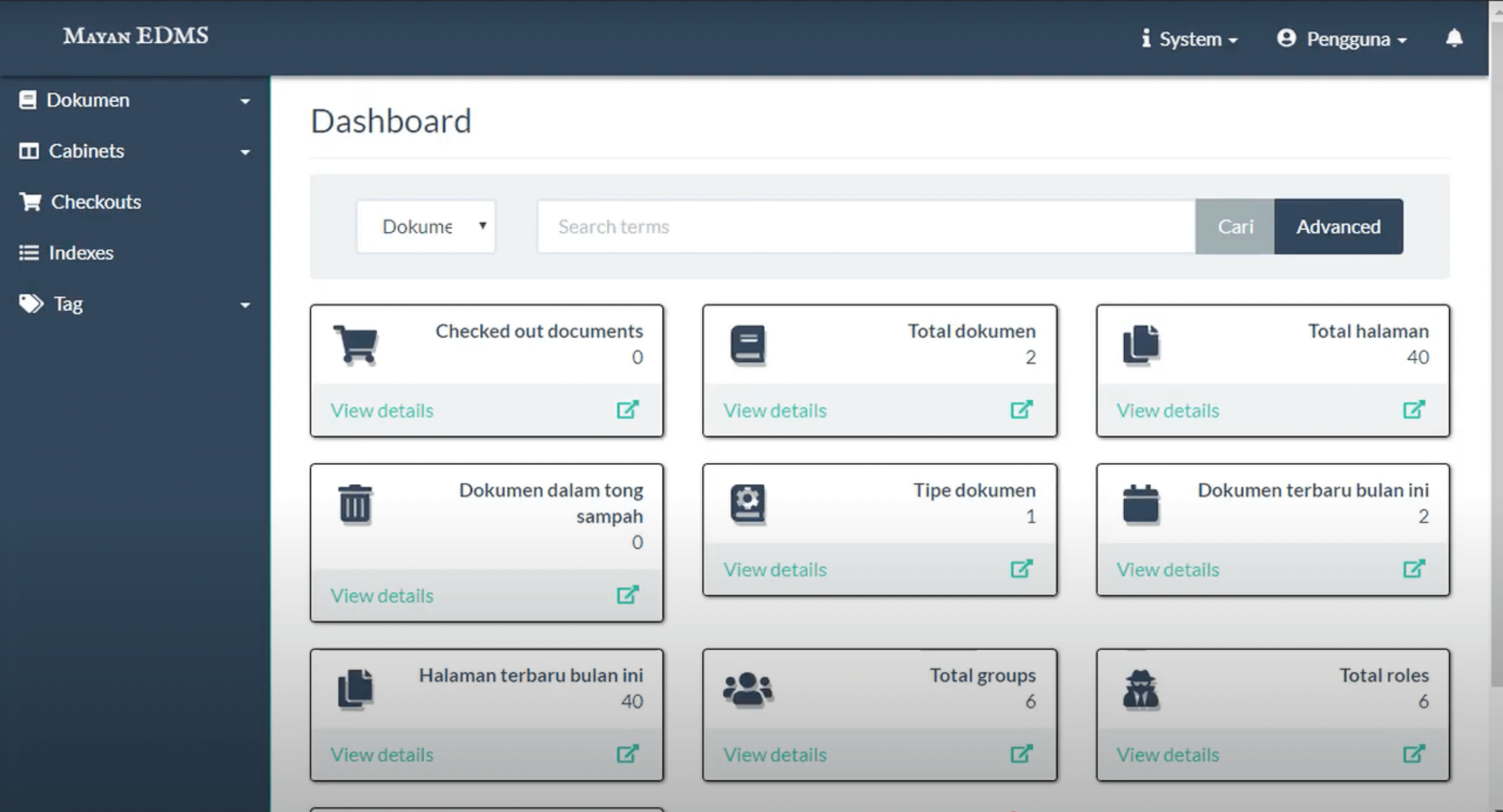Open Indexes in the sidebar
1503x812 pixels.
(x=66, y=253)
